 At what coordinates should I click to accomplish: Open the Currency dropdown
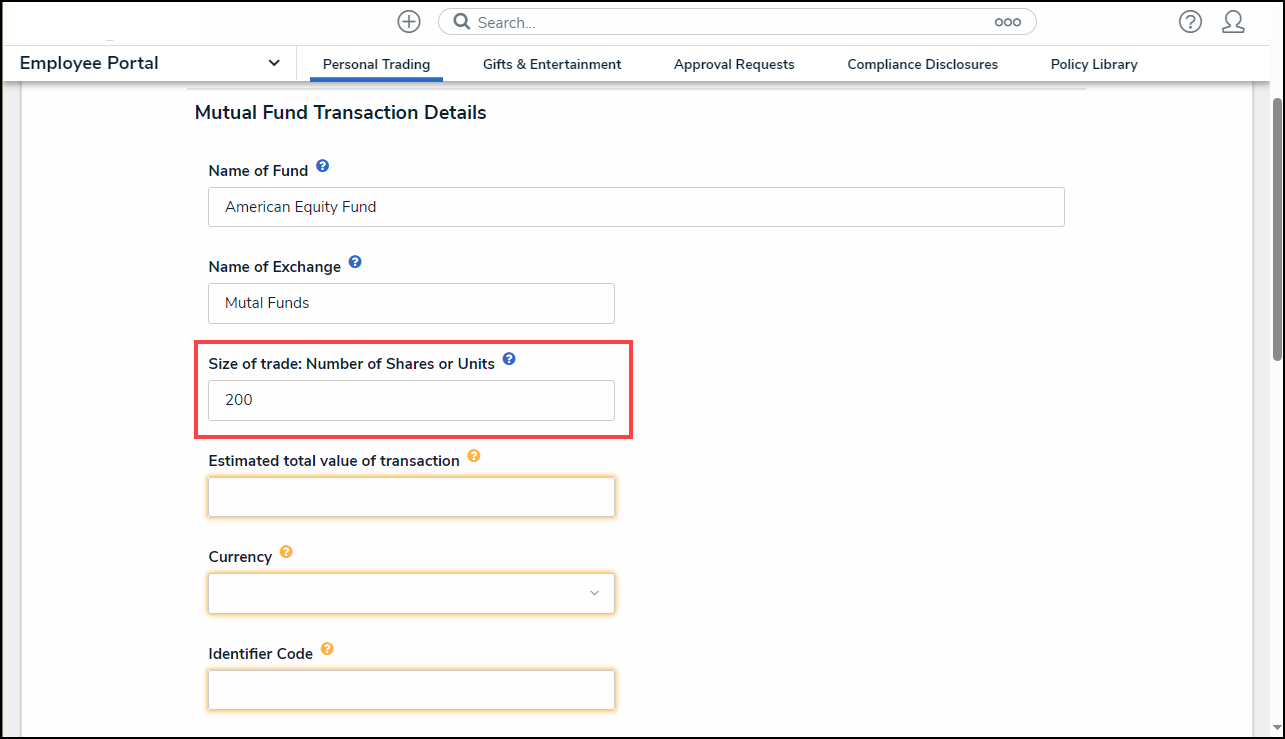tap(411, 593)
